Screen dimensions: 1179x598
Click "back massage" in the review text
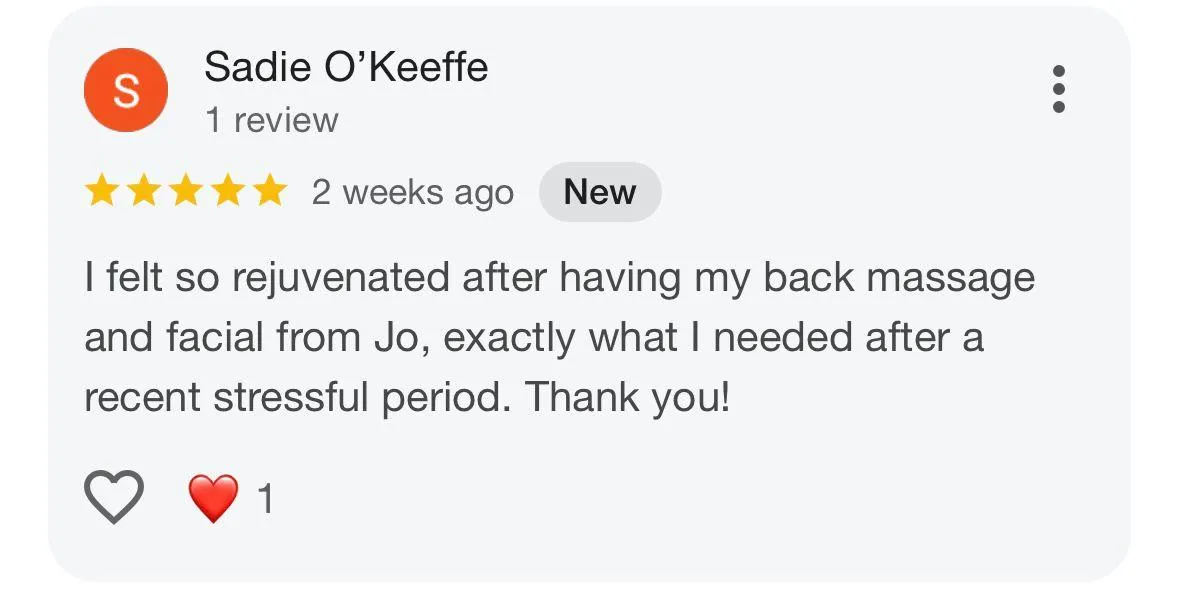(x=898, y=278)
